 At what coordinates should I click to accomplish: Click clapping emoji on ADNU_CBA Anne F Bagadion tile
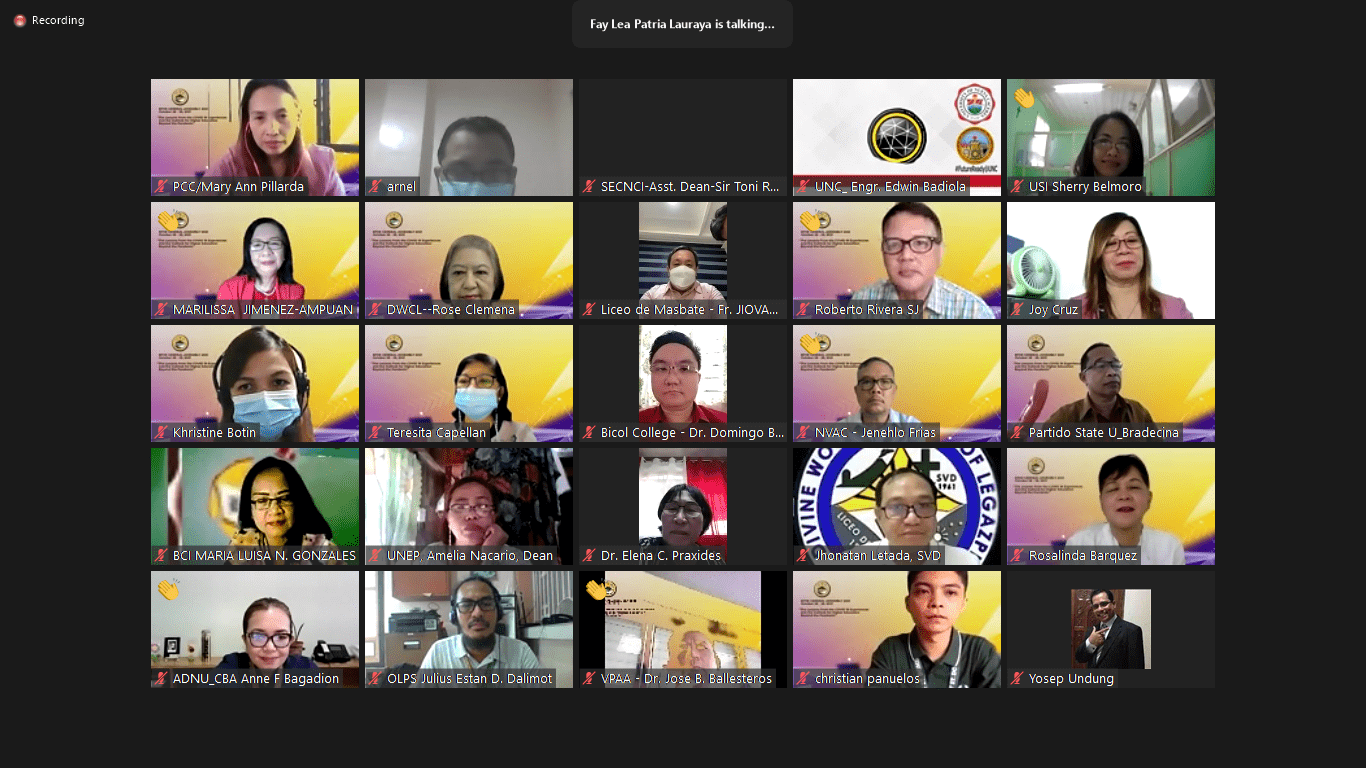click(x=168, y=590)
